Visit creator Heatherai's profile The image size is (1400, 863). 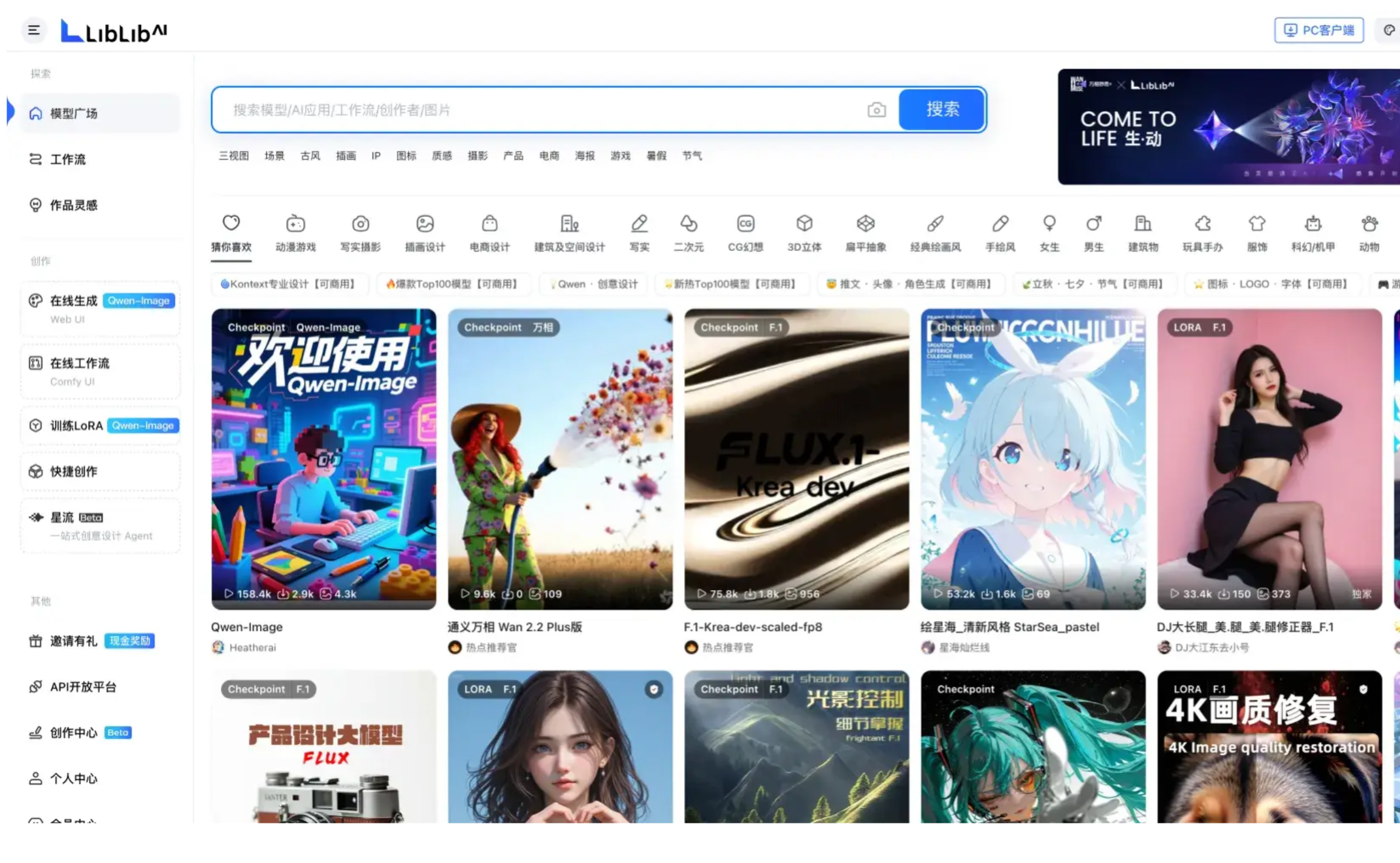[244, 647]
